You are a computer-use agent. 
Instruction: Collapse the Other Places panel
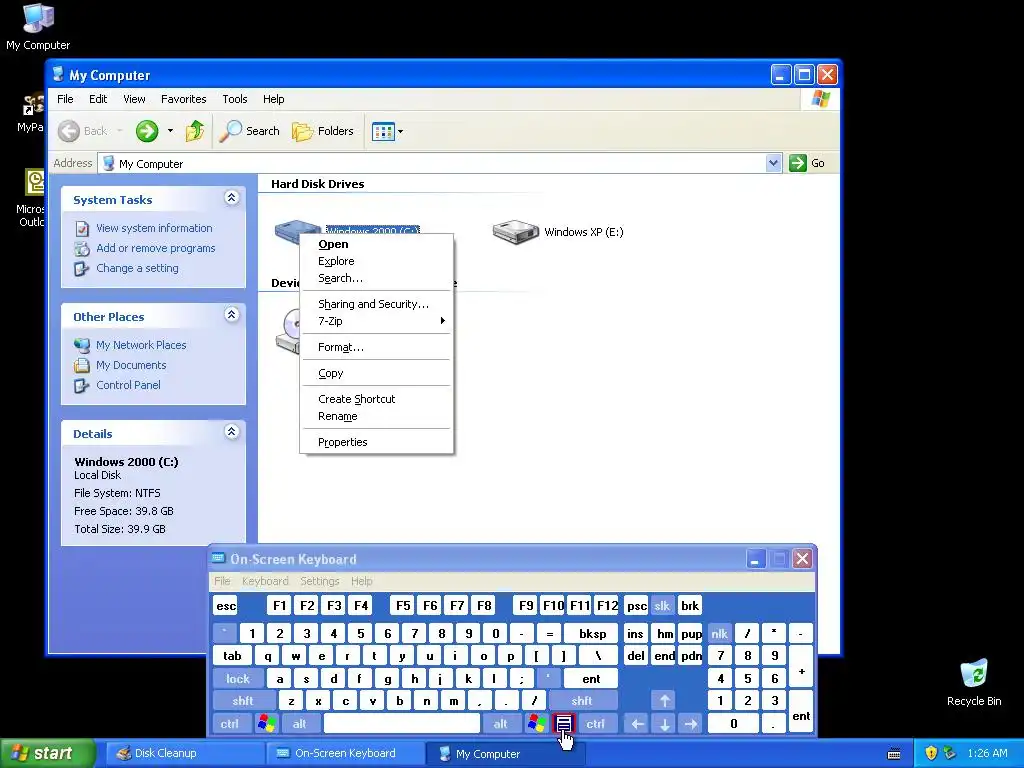[231, 315]
